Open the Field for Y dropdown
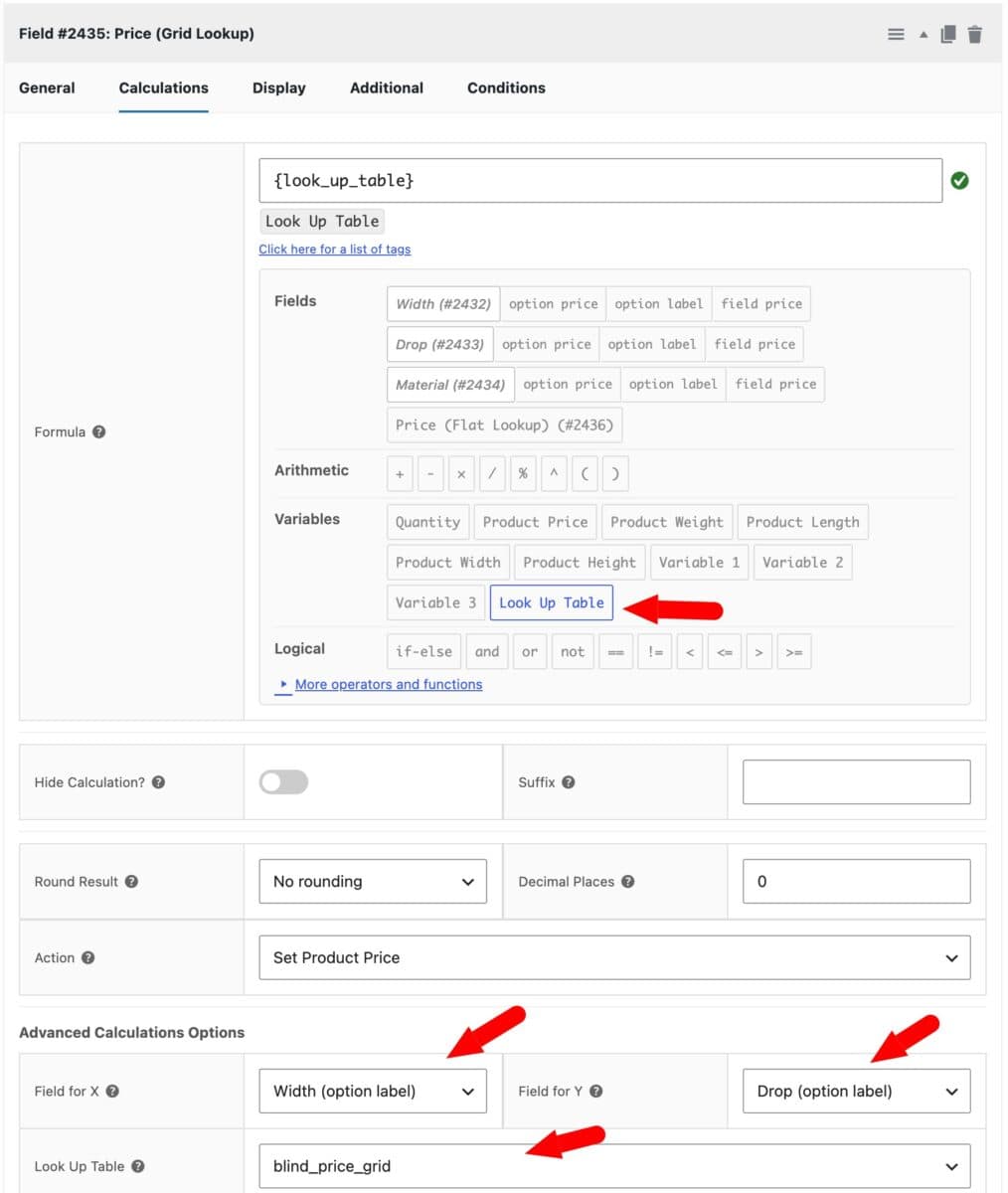This screenshot has height=1193, width=1008. point(856,1092)
